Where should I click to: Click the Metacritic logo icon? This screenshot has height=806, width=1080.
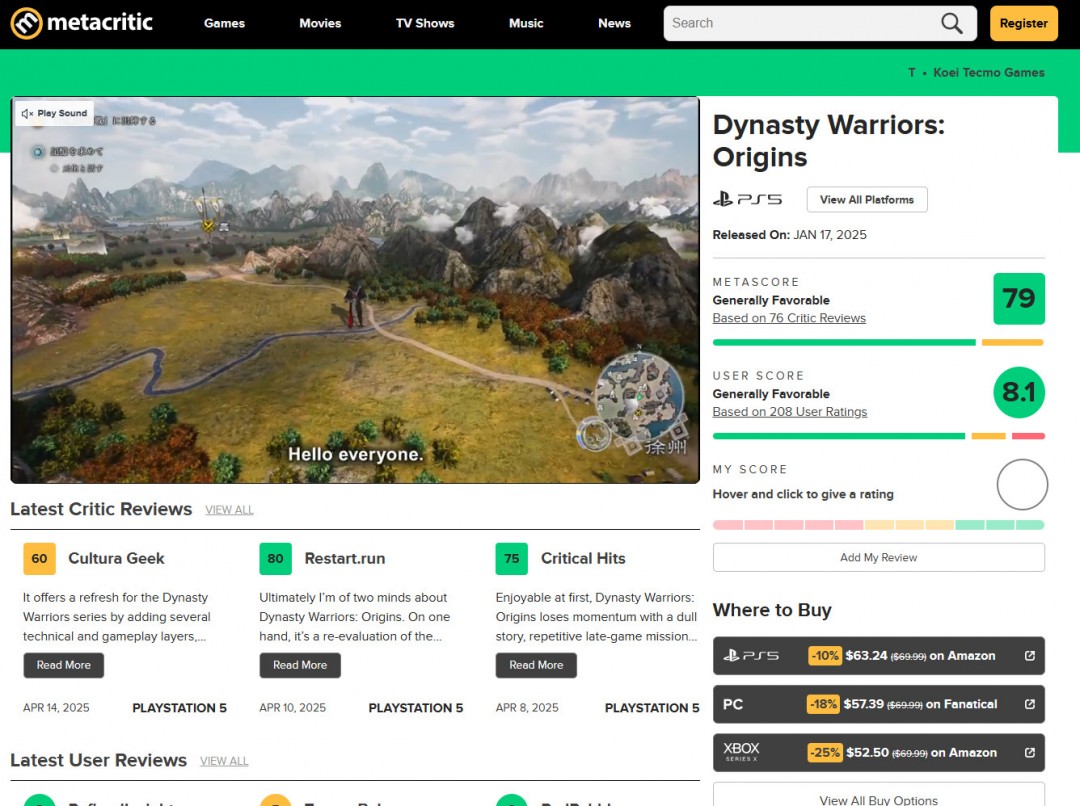point(26,23)
